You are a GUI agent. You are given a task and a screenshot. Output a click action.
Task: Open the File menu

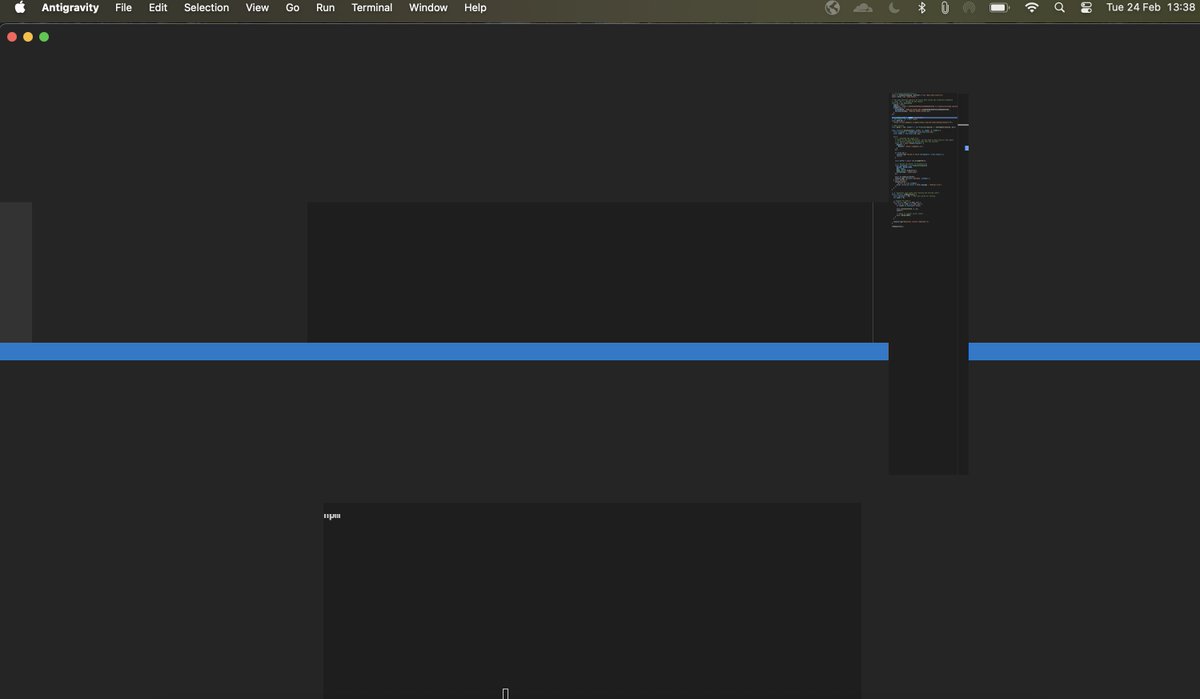point(123,7)
